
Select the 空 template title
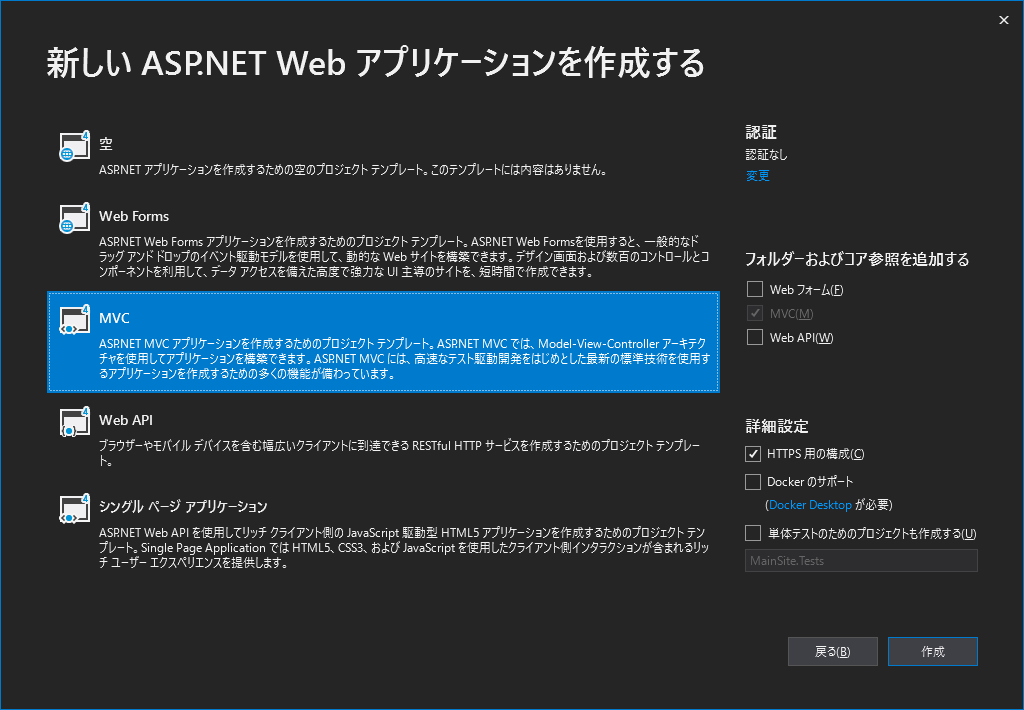point(106,144)
